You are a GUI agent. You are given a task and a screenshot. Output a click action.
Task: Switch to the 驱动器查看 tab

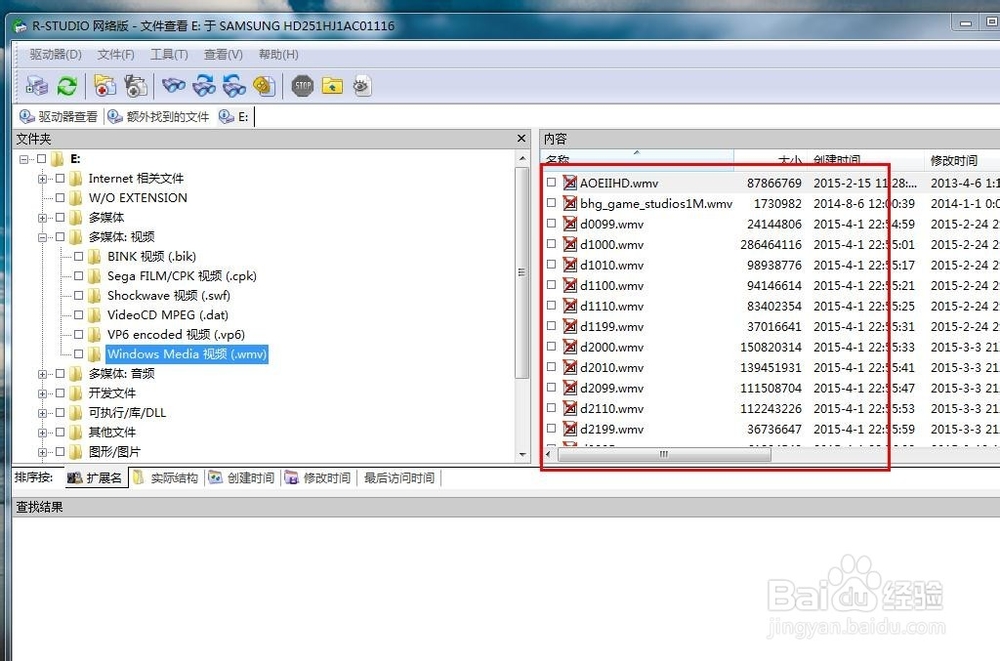pyautogui.click(x=59, y=117)
